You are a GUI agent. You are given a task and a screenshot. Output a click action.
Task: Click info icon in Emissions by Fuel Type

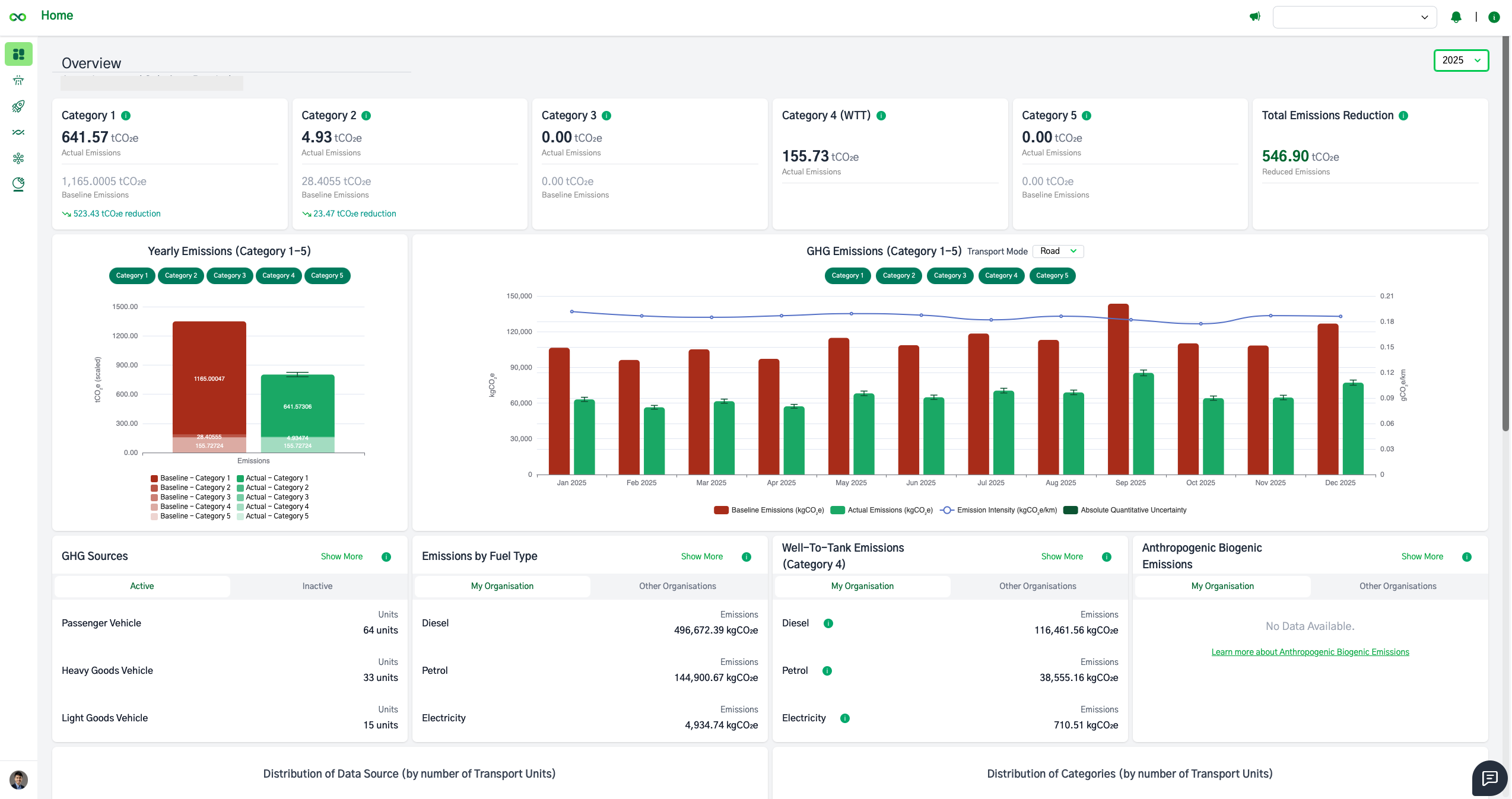(747, 557)
